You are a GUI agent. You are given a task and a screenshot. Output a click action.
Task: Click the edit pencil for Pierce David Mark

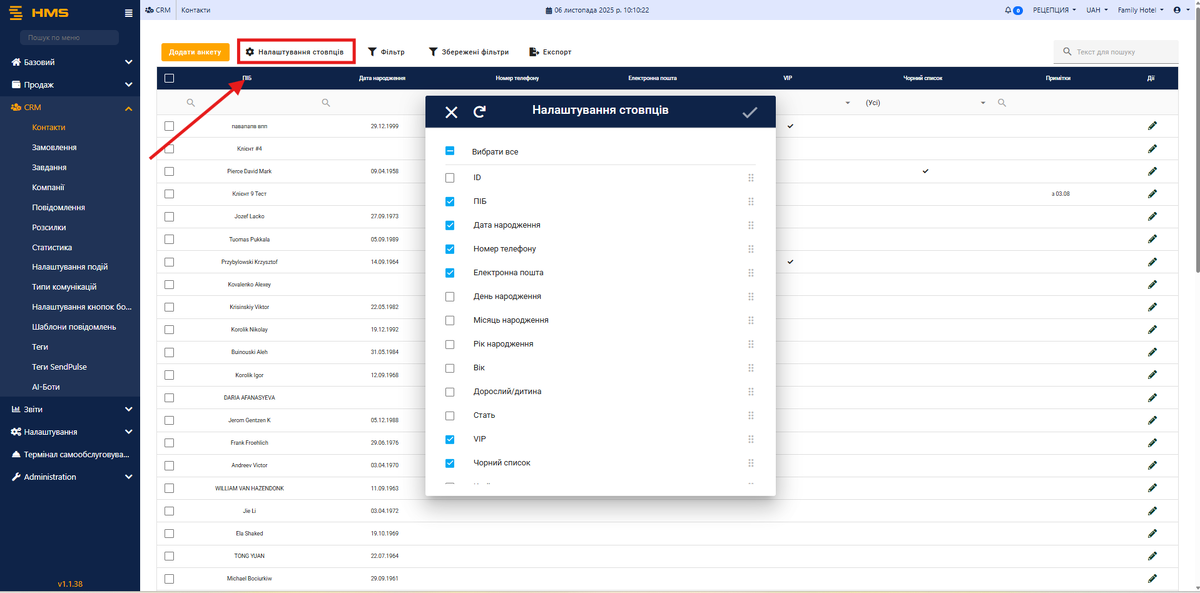pos(1152,172)
